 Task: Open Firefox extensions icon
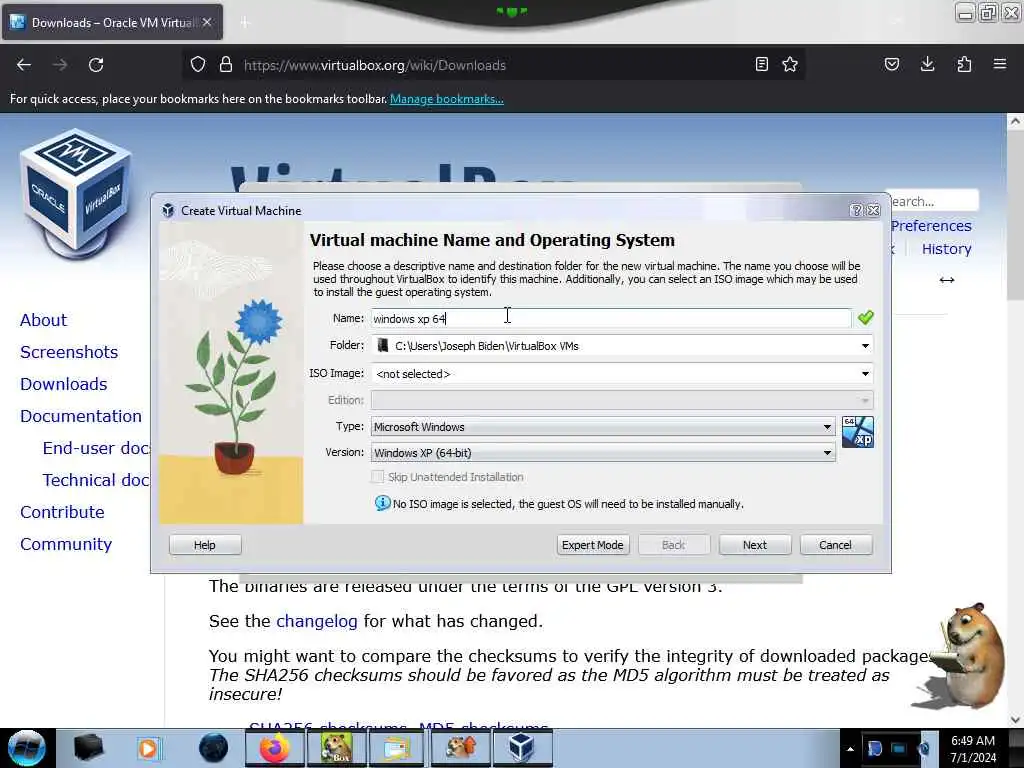coord(964,65)
